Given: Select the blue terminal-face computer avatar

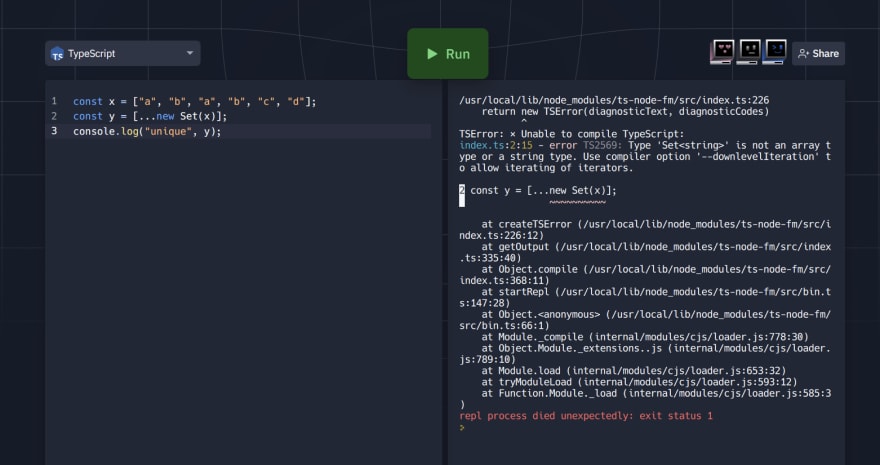Looking at the screenshot, I should [x=774, y=52].
